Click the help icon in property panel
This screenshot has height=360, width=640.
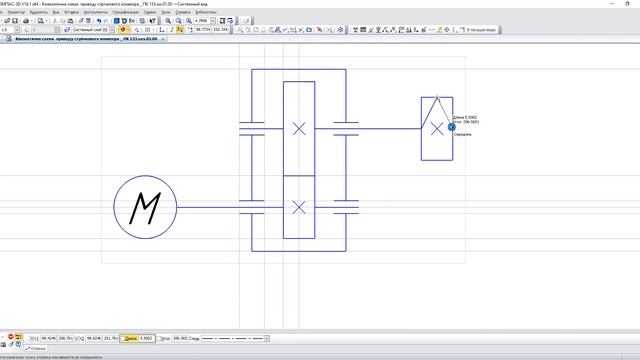point(18,344)
